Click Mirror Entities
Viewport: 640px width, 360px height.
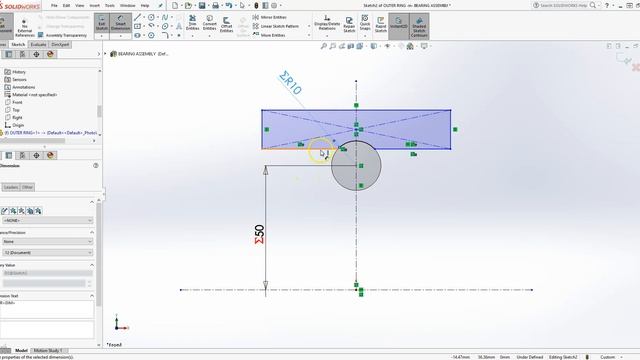point(269,17)
